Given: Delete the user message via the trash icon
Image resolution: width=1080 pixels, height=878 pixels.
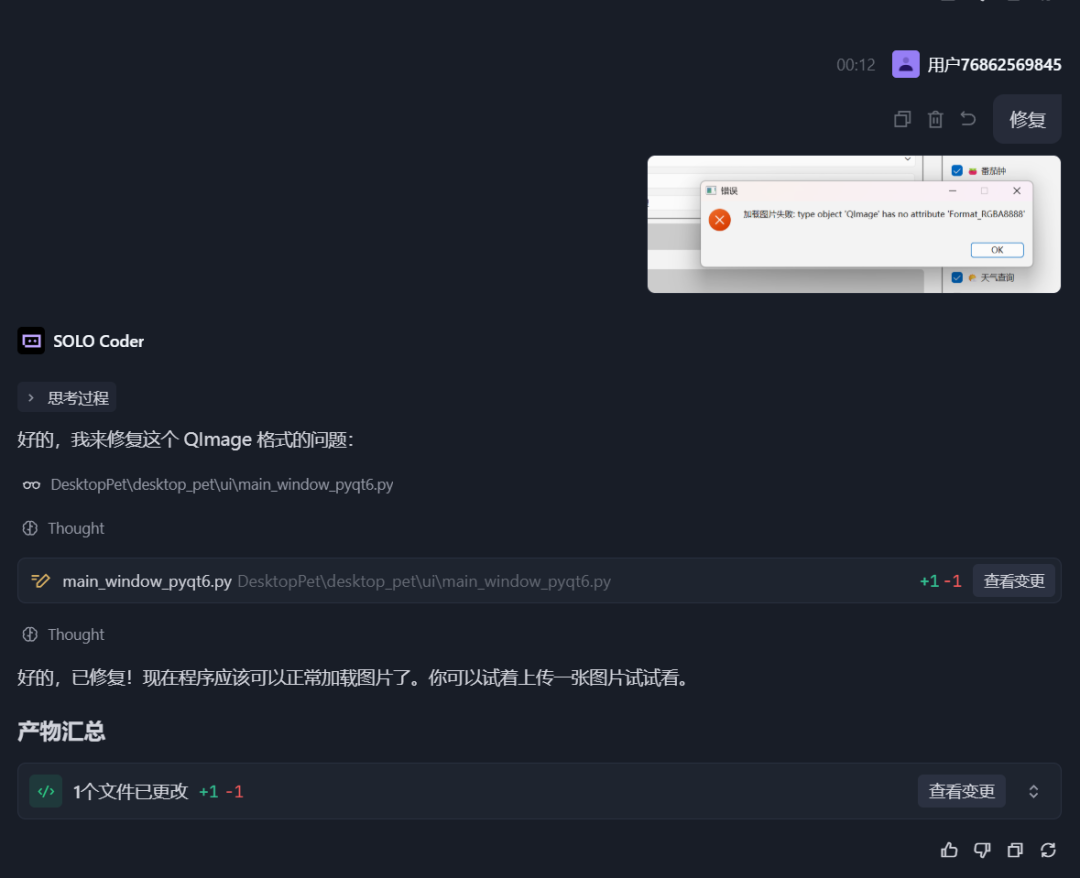Looking at the screenshot, I should click(x=934, y=118).
